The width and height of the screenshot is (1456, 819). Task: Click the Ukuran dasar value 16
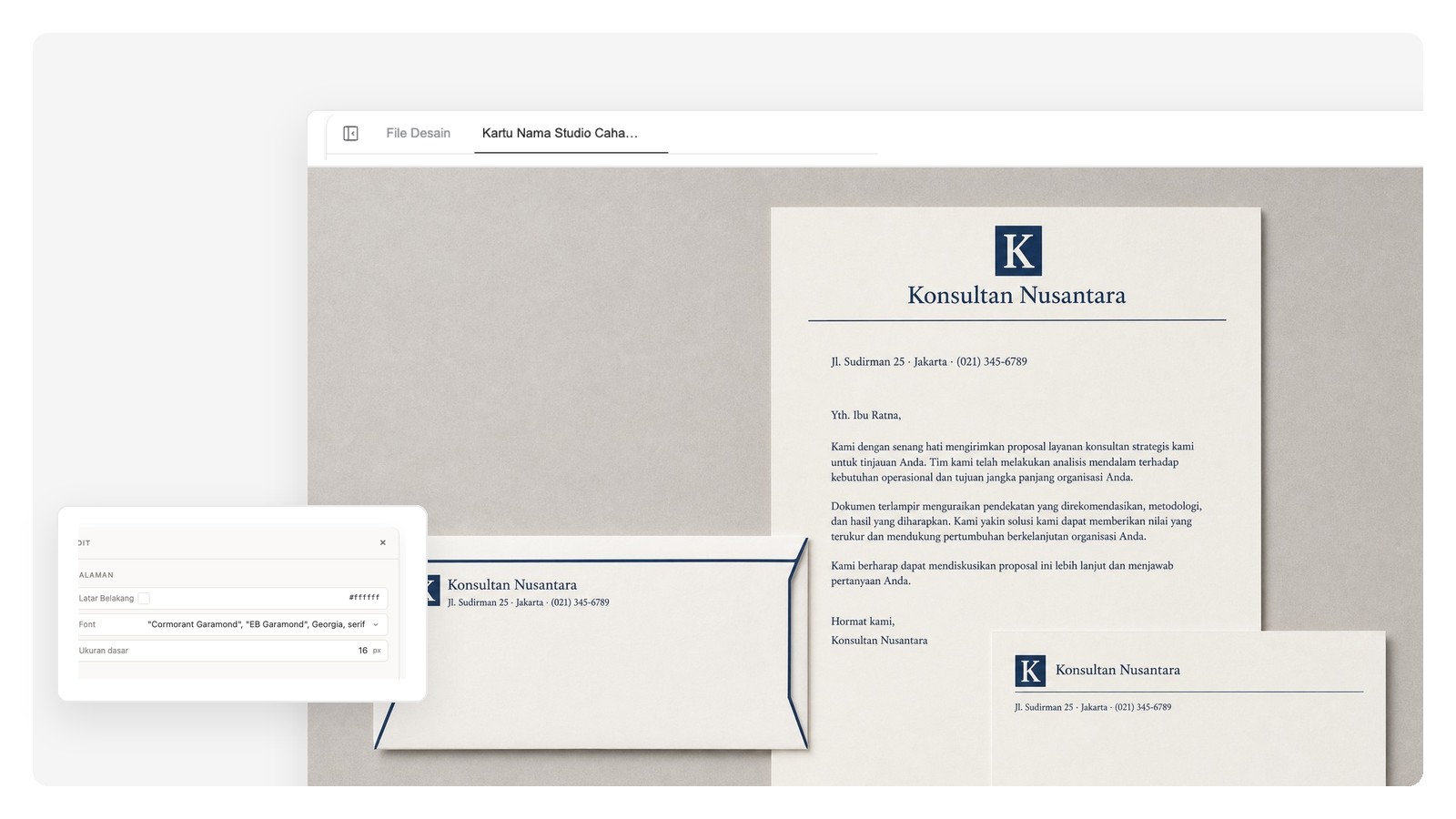363,651
